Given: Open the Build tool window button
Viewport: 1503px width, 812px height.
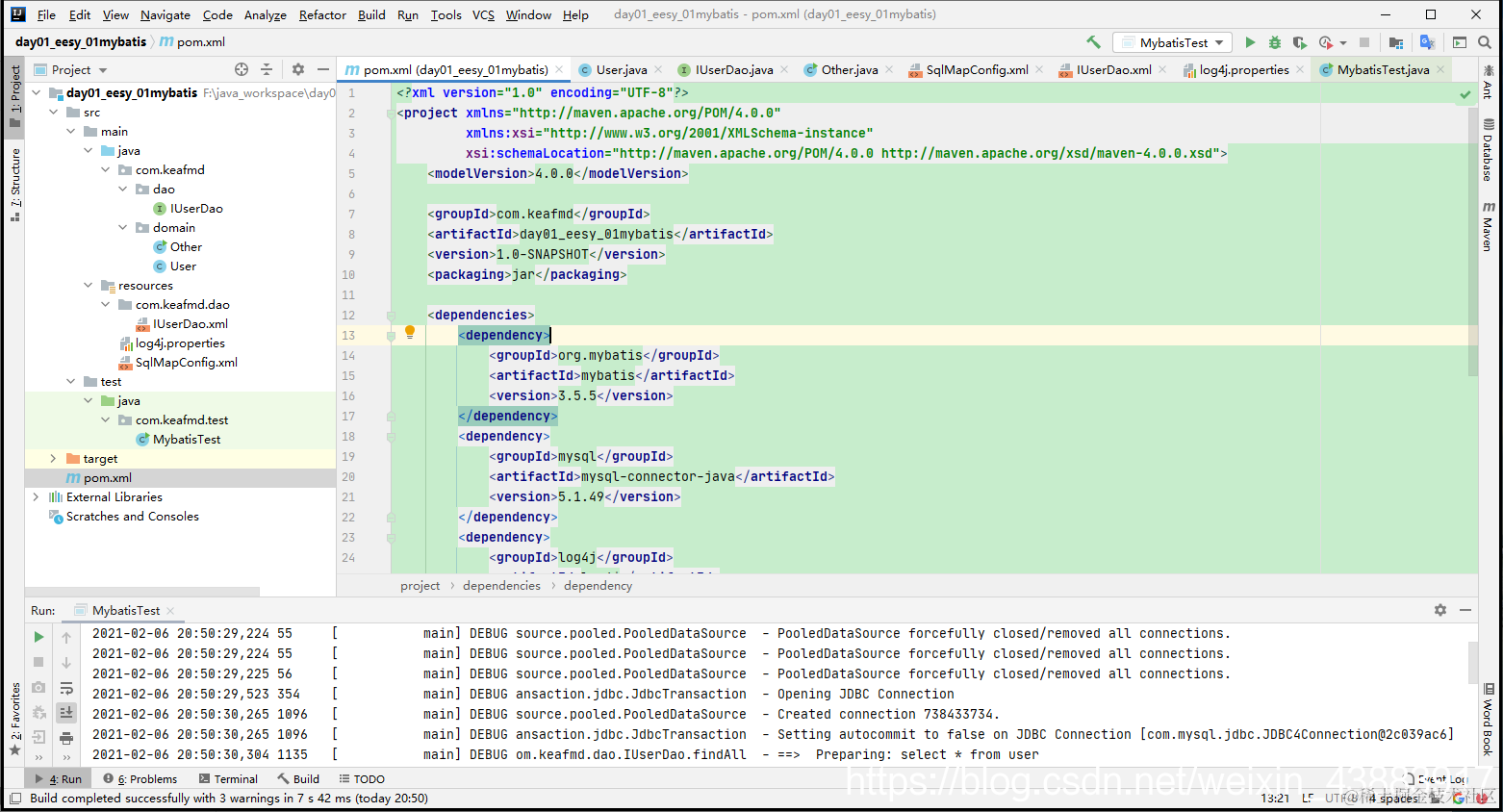Looking at the screenshot, I should pyautogui.click(x=298, y=779).
